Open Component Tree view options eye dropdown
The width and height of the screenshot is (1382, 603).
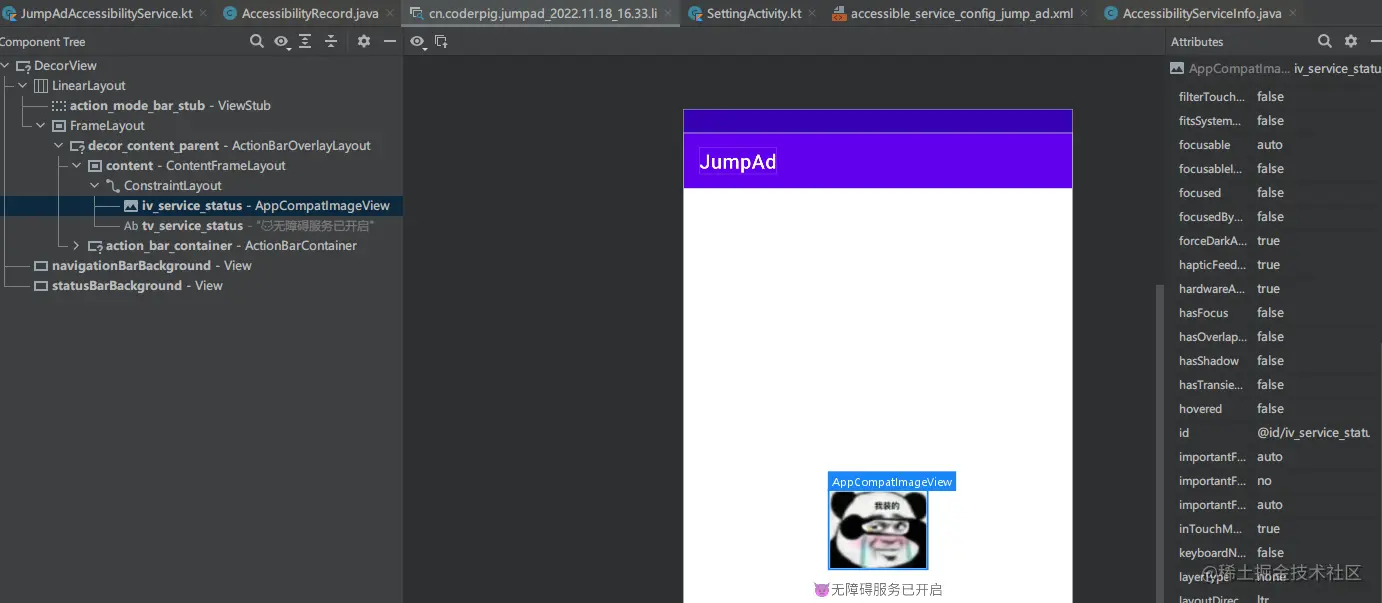point(283,41)
